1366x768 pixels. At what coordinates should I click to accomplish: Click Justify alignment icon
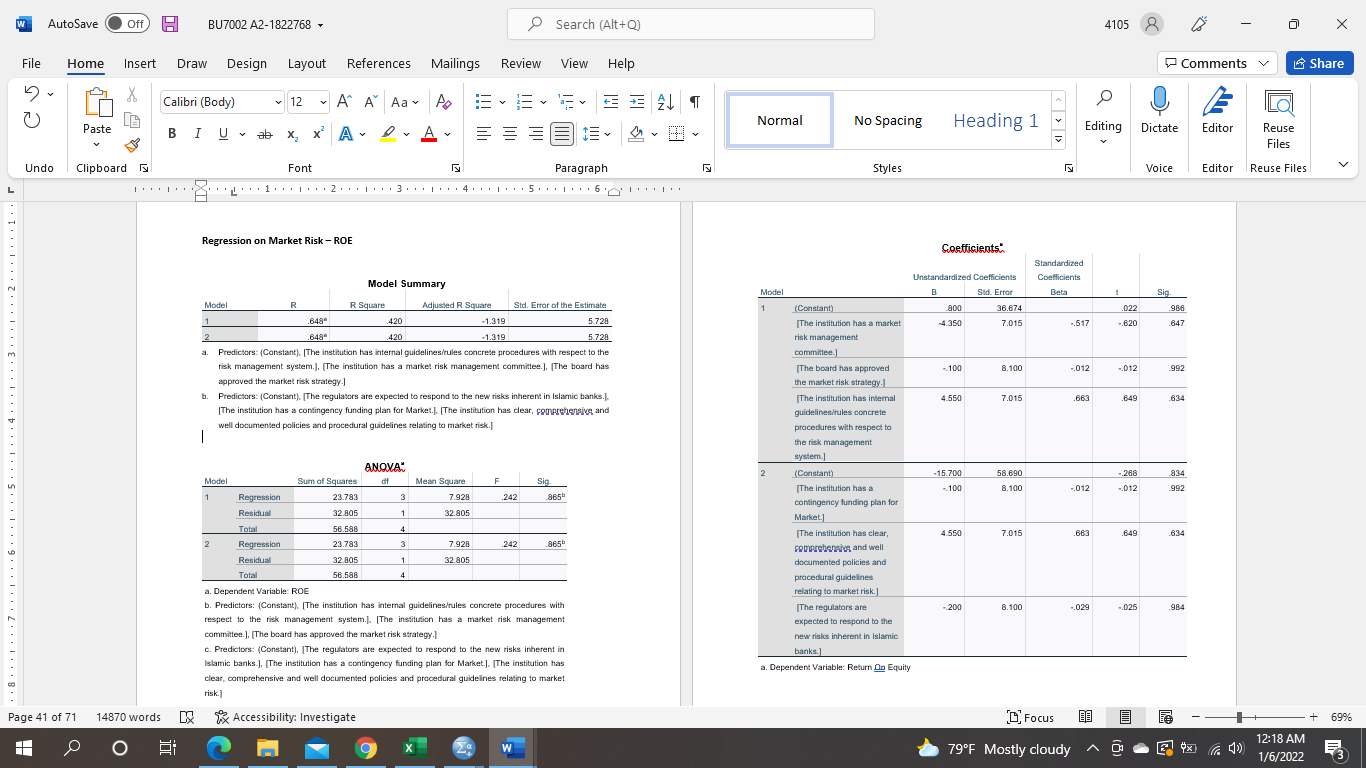pos(561,134)
